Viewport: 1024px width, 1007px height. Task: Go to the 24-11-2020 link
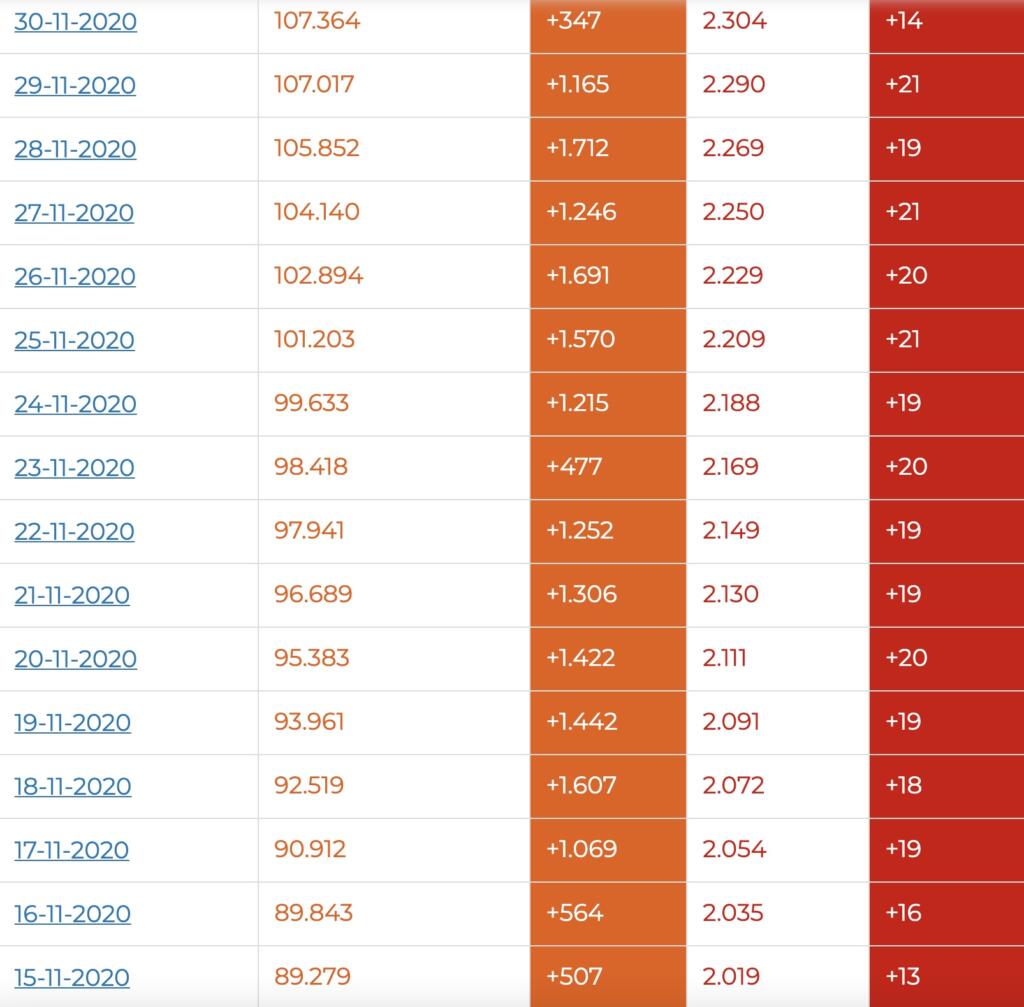(75, 404)
